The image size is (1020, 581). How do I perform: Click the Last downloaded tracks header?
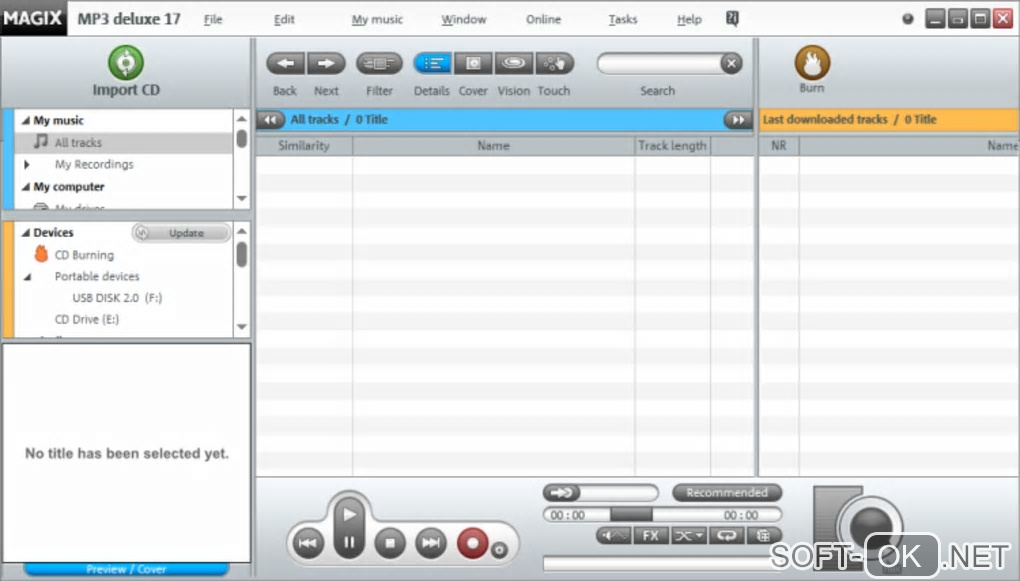point(889,120)
